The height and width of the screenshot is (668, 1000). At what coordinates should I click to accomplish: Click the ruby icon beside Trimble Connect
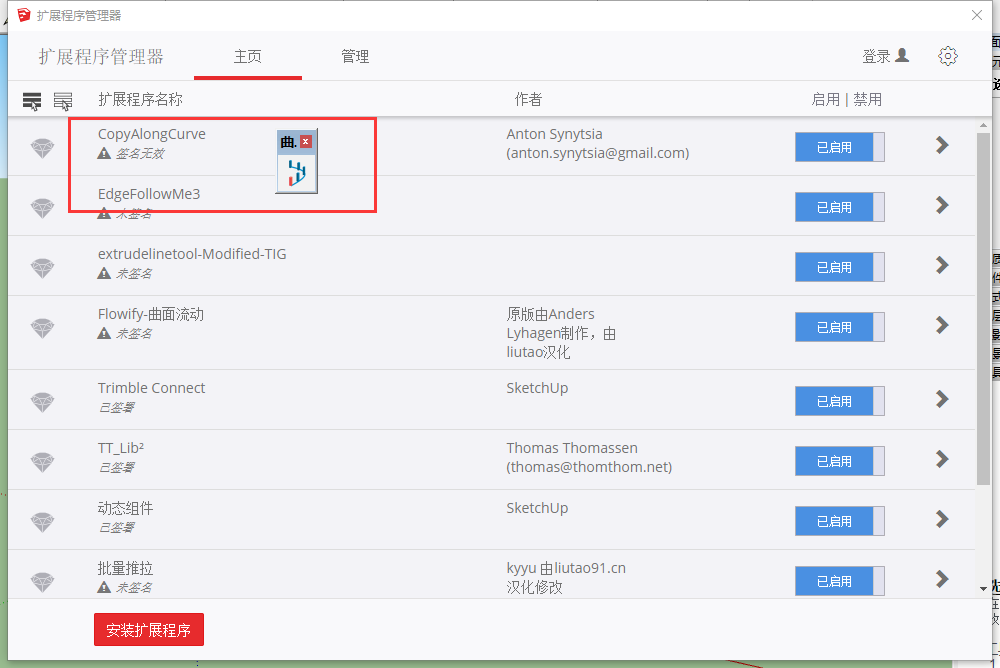42,401
